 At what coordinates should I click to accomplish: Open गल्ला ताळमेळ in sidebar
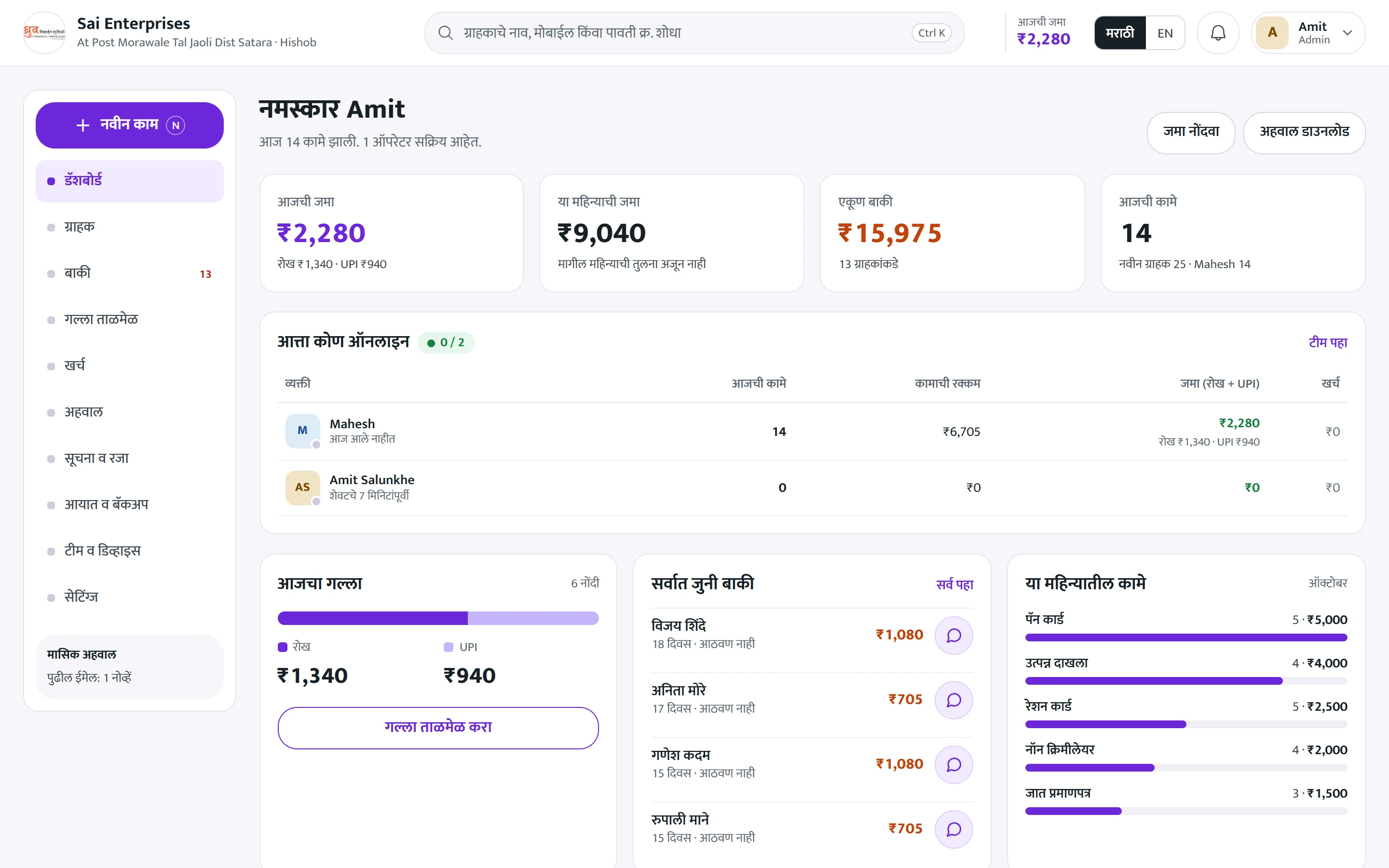pyautogui.click(x=130, y=320)
